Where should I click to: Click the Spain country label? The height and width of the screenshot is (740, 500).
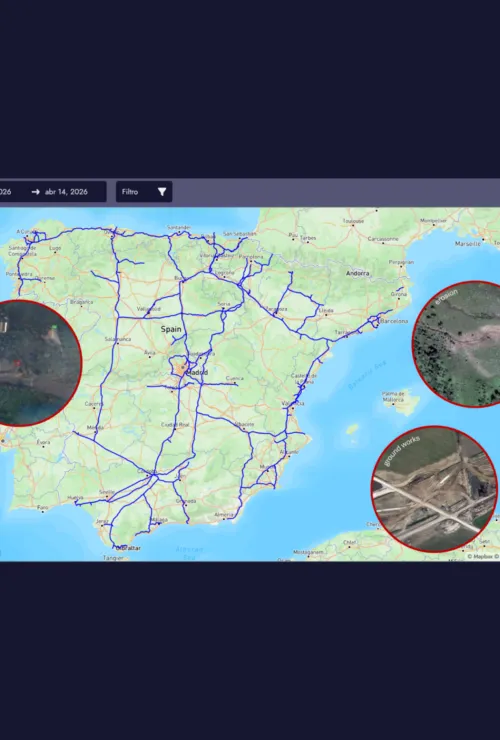click(x=171, y=329)
